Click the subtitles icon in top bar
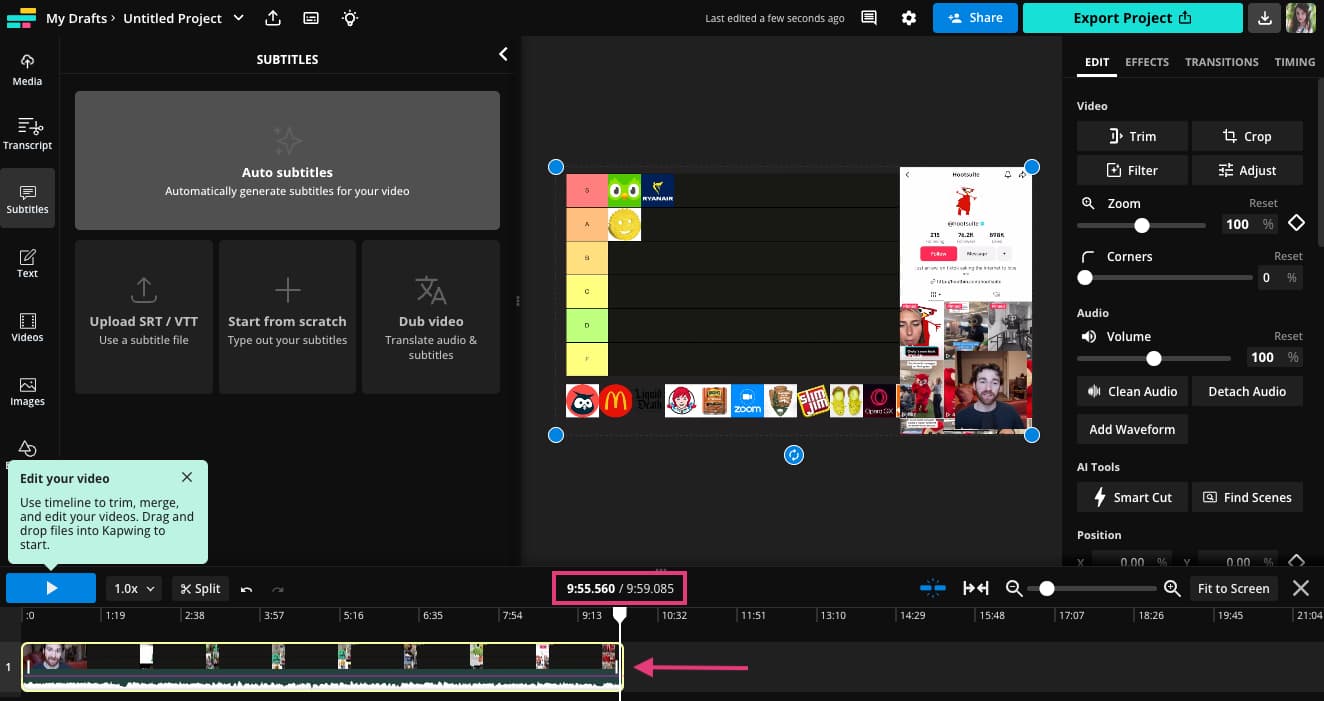This screenshot has width=1324, height=701. coord(311,18)
